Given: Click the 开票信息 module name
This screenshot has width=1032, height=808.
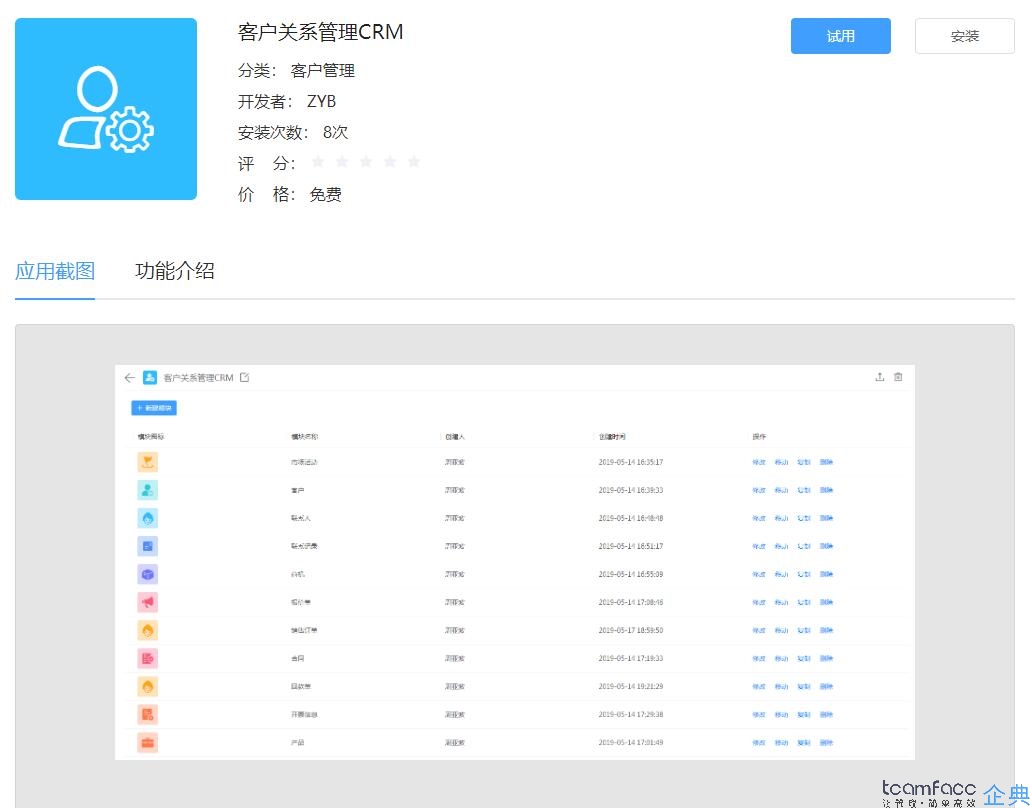Looking at the screenshot, I should pos(304,715).
